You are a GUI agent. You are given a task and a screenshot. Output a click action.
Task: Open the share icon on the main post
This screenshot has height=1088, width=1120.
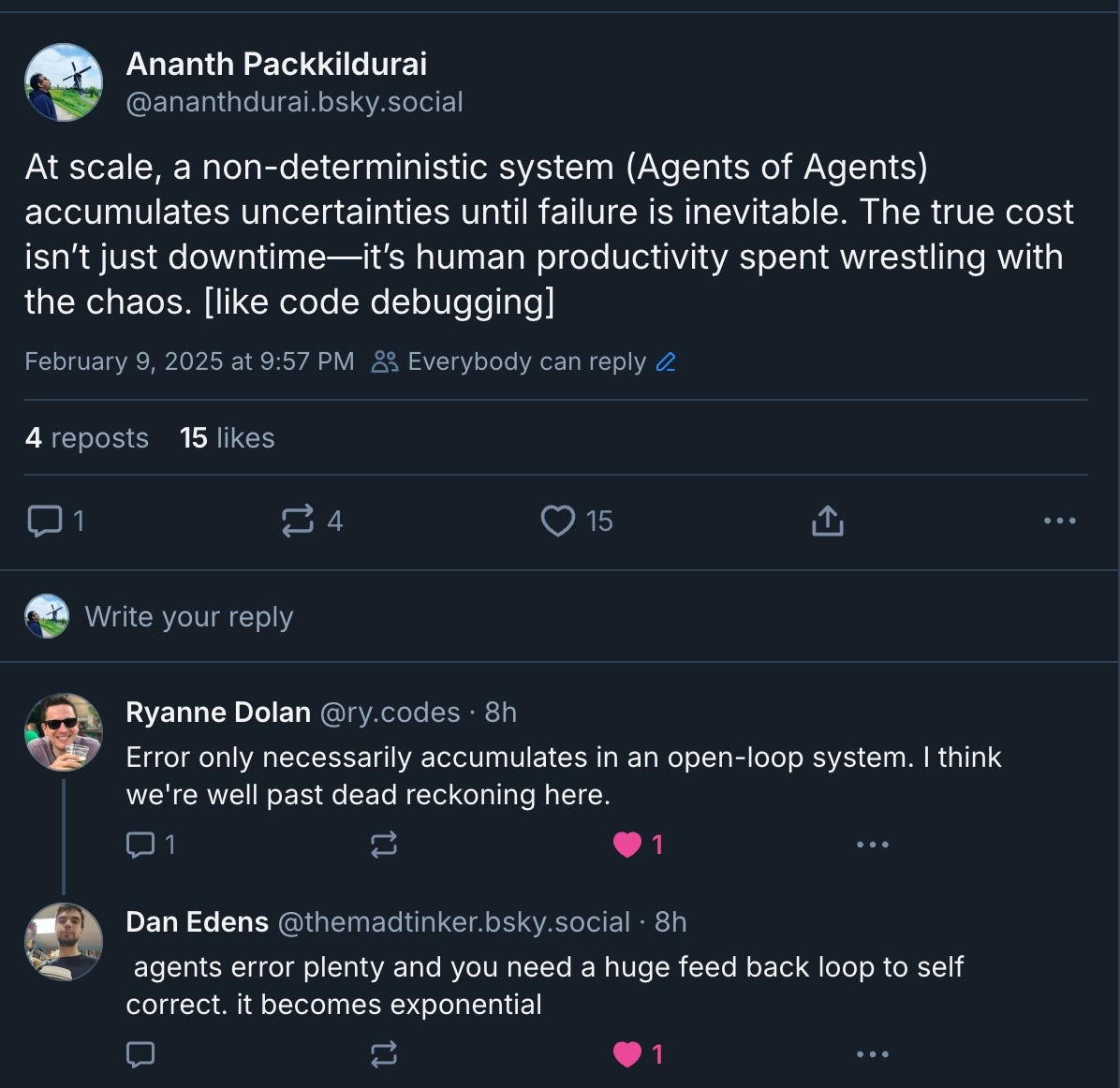click(826, 519)
